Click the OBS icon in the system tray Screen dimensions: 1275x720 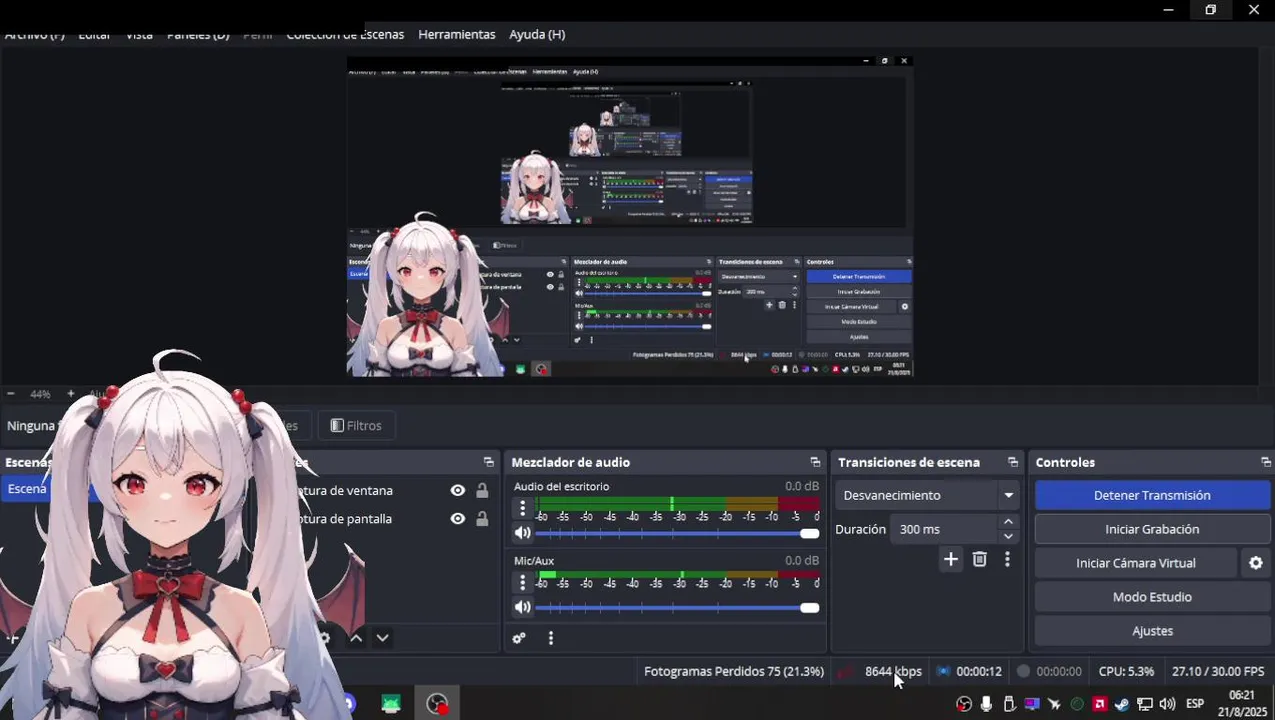point(964,704)
